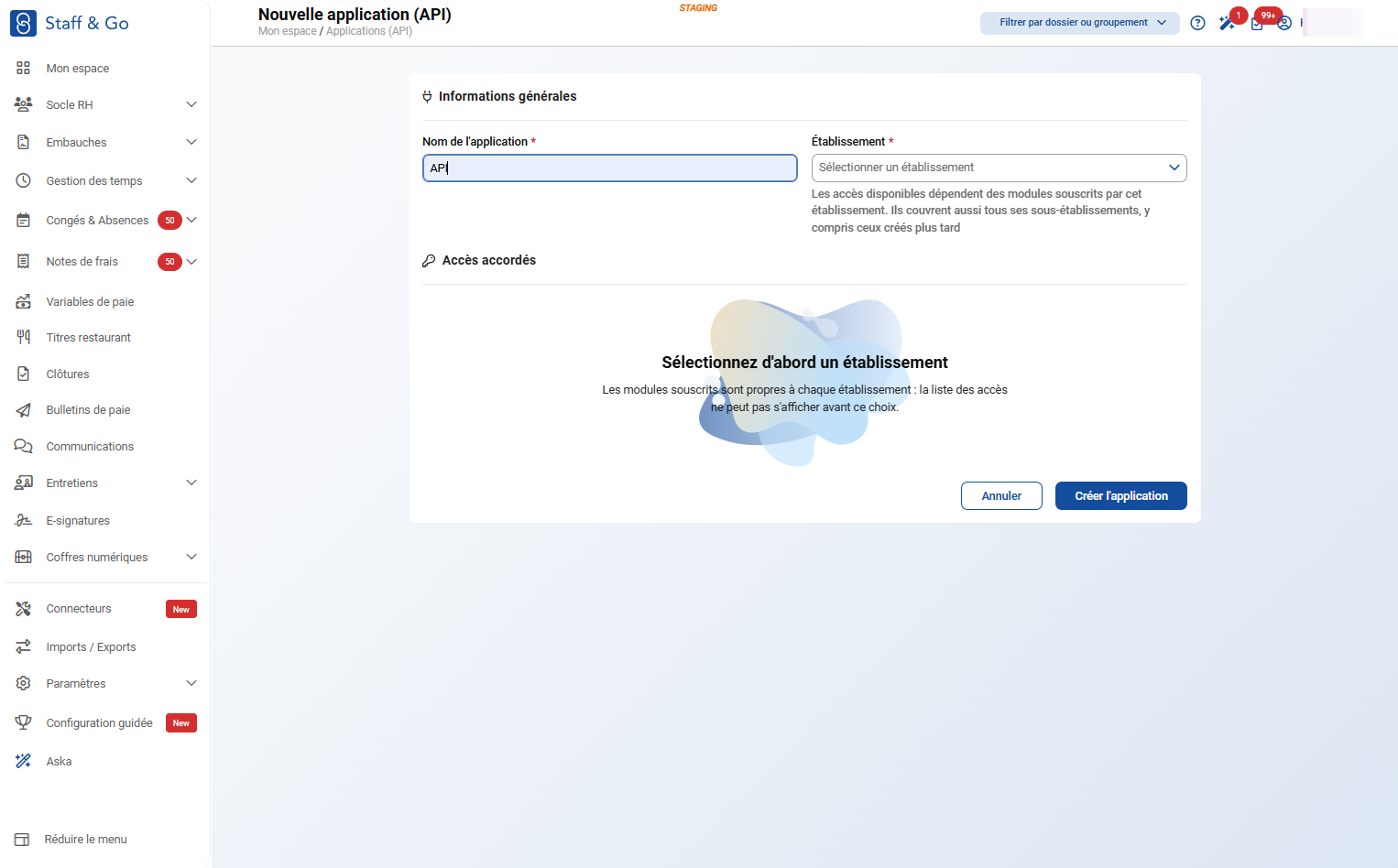The width and height of the screenshot is (1398, 868).
Task: Focus the Nom de l'application input field
Action: (609, 168)
